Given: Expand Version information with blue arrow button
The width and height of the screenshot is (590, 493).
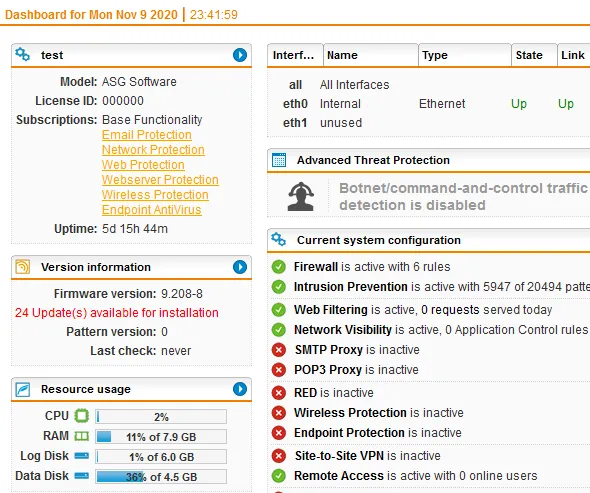Looking at the screenshot, I should click(240, 267).
